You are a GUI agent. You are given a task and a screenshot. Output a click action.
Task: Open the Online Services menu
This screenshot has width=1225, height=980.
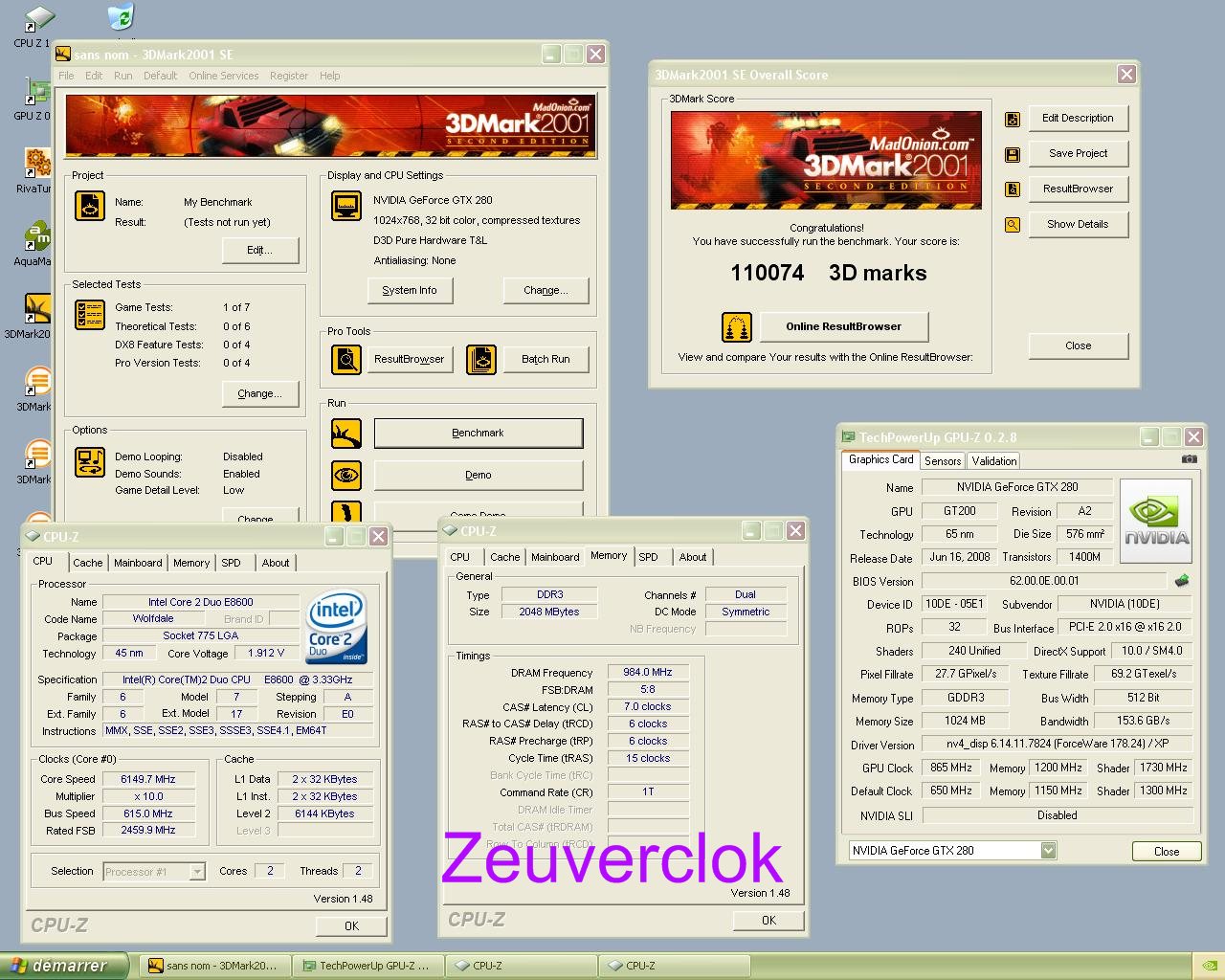[x=224, y=76]
